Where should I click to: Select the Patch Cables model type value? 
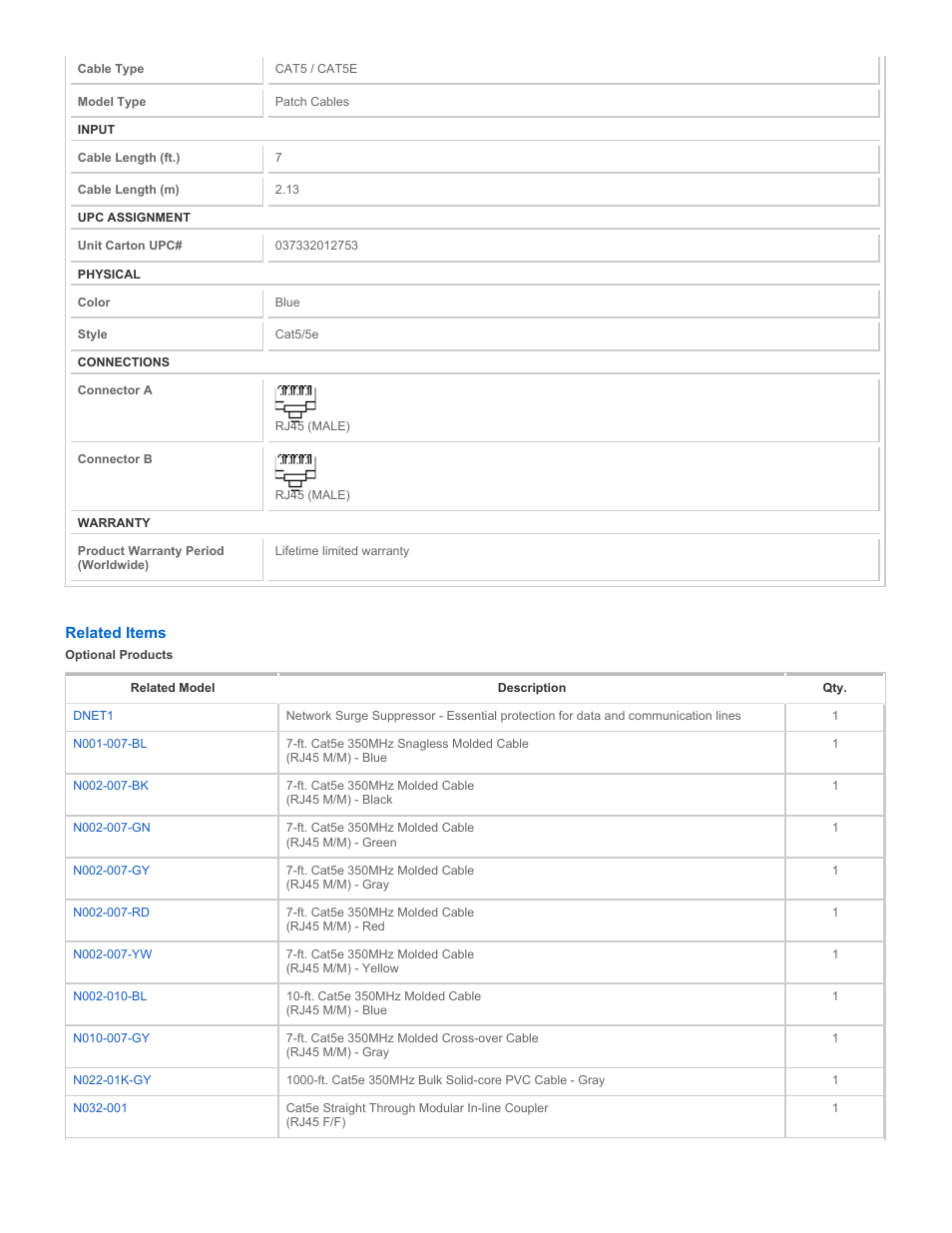312,102
